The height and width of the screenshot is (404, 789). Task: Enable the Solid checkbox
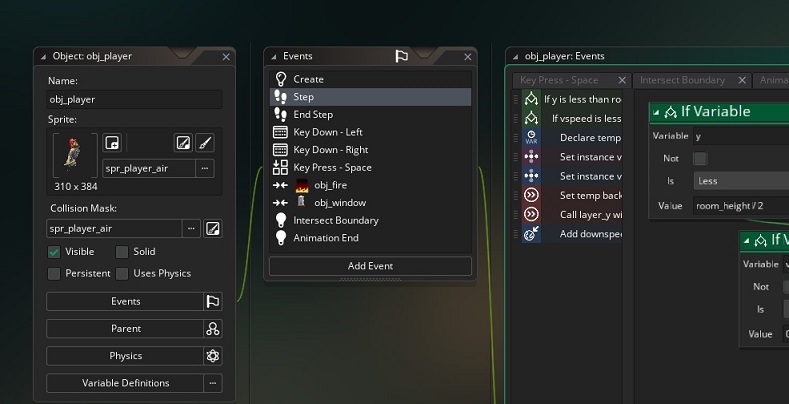pos(122,252)
